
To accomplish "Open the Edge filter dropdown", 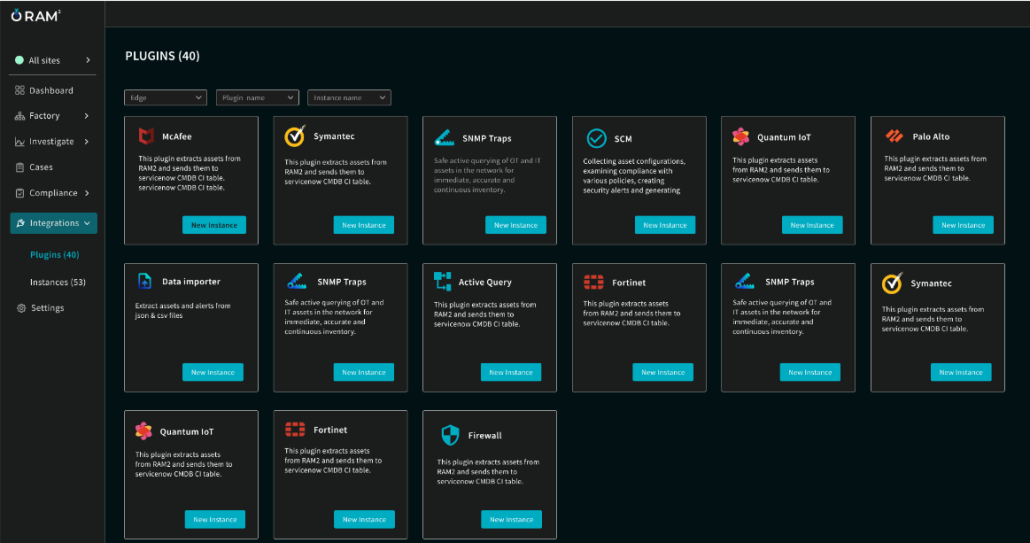I will [x=166, y=97].
